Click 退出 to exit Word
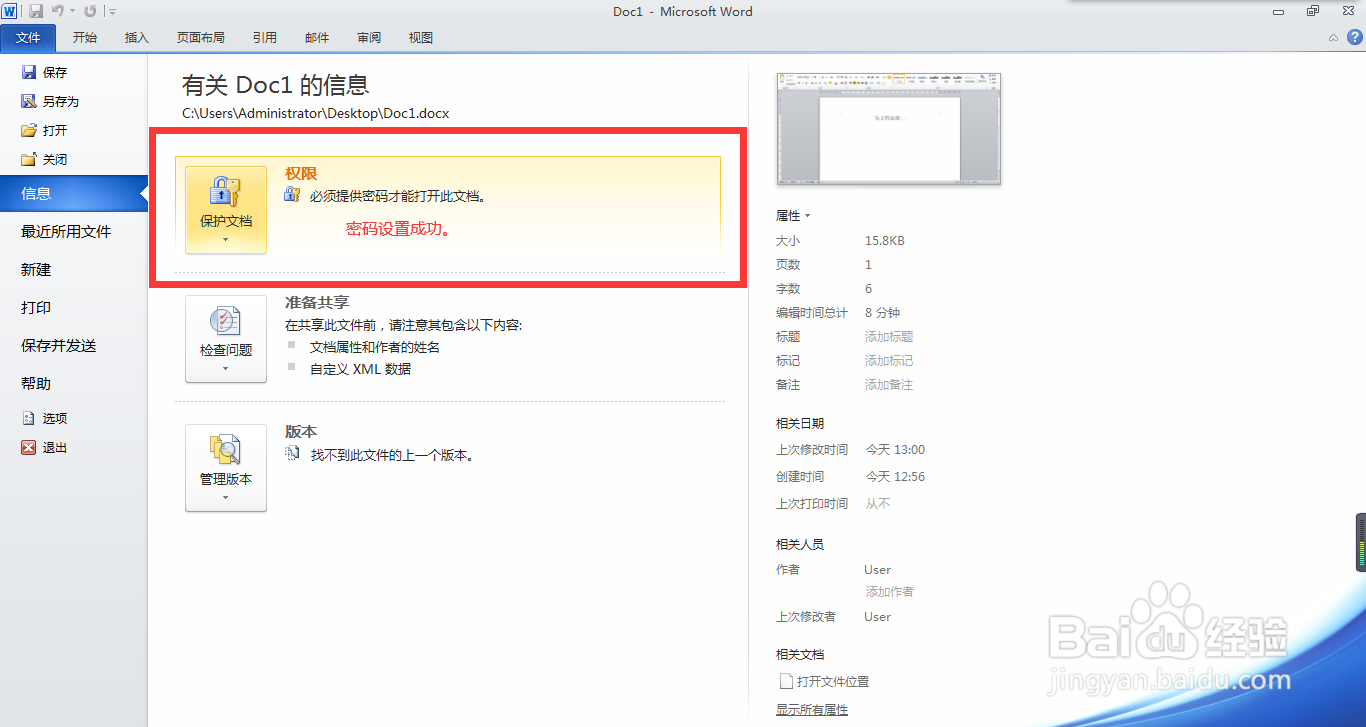 coord(44,447)
